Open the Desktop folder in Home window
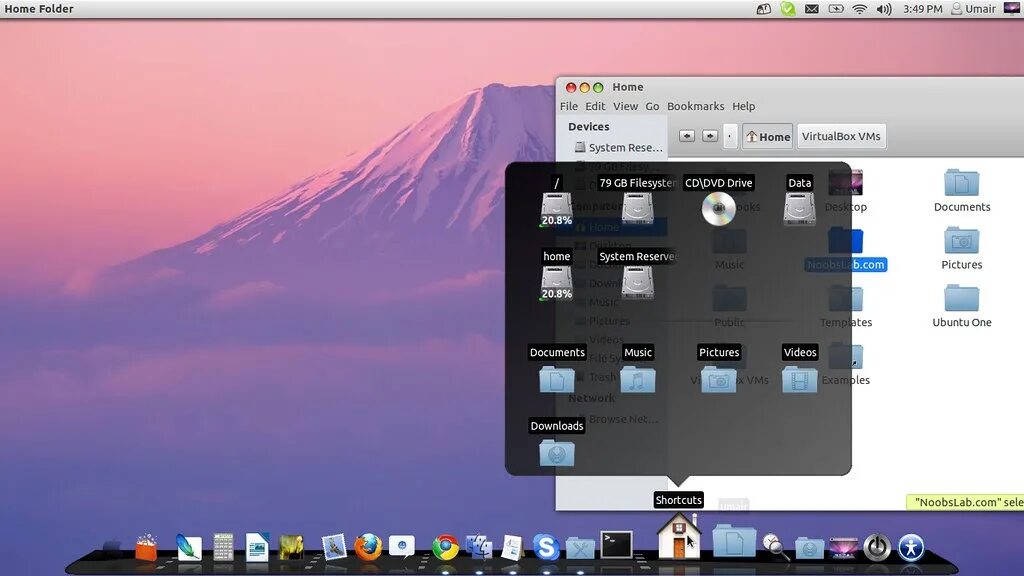Viewport: 1024px width, 576px height. coord(846,191)
